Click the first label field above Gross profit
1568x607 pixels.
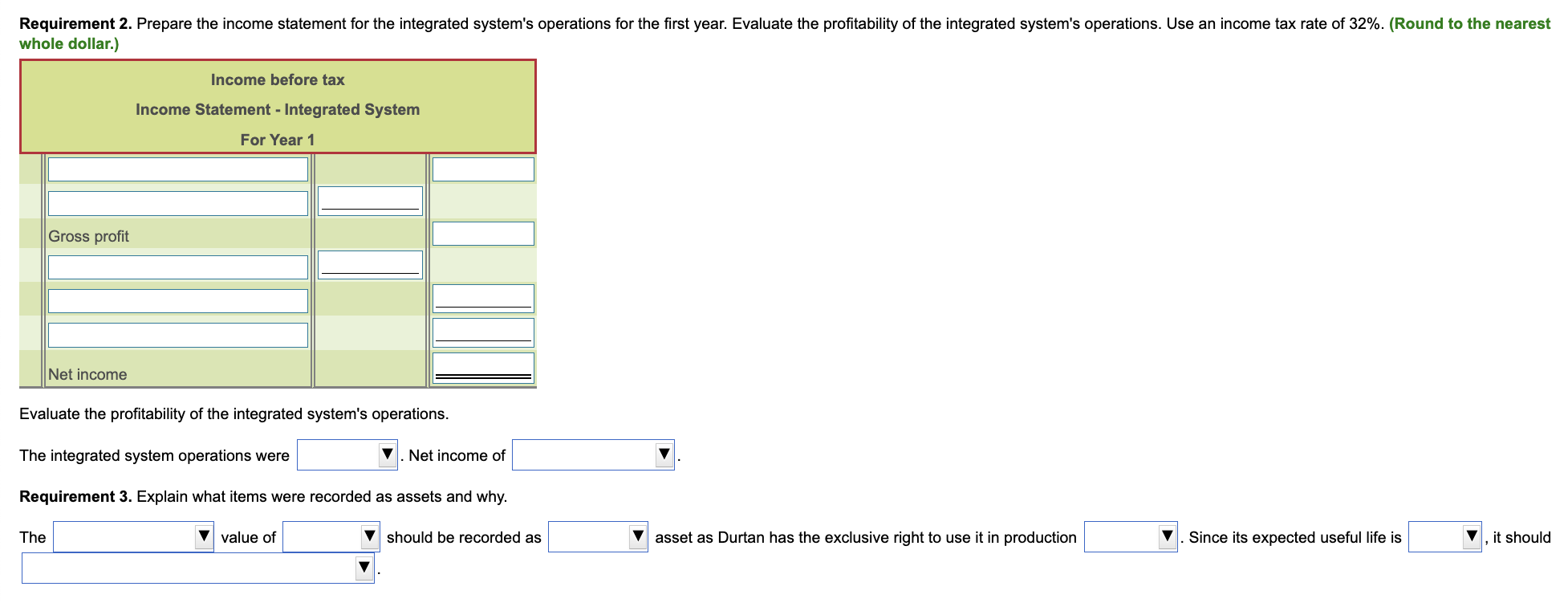coord(178,169)
